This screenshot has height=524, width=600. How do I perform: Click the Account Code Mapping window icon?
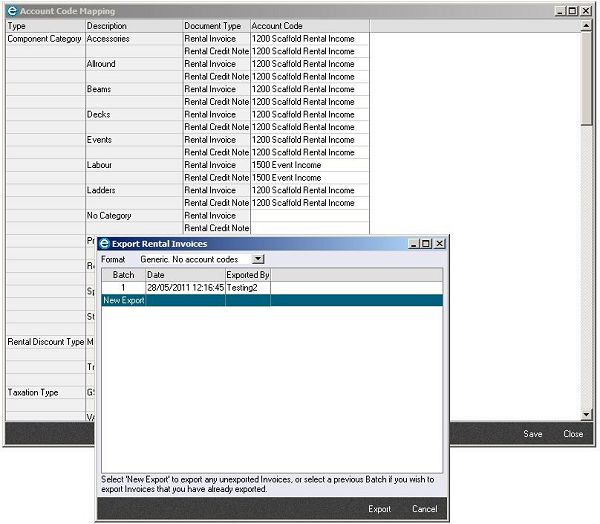pyautogui.click(x=12, y=10)
